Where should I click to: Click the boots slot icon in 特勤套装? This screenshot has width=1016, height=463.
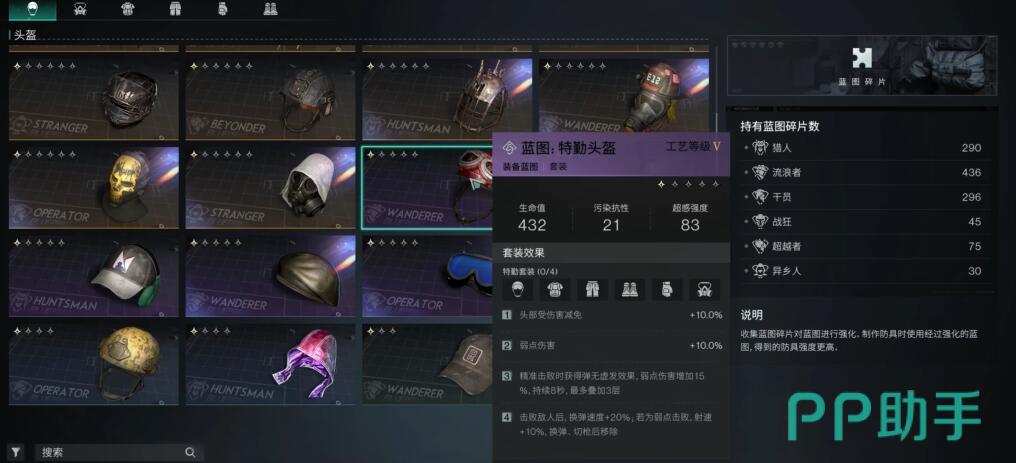pyautogui.click(x=629, y=289)
